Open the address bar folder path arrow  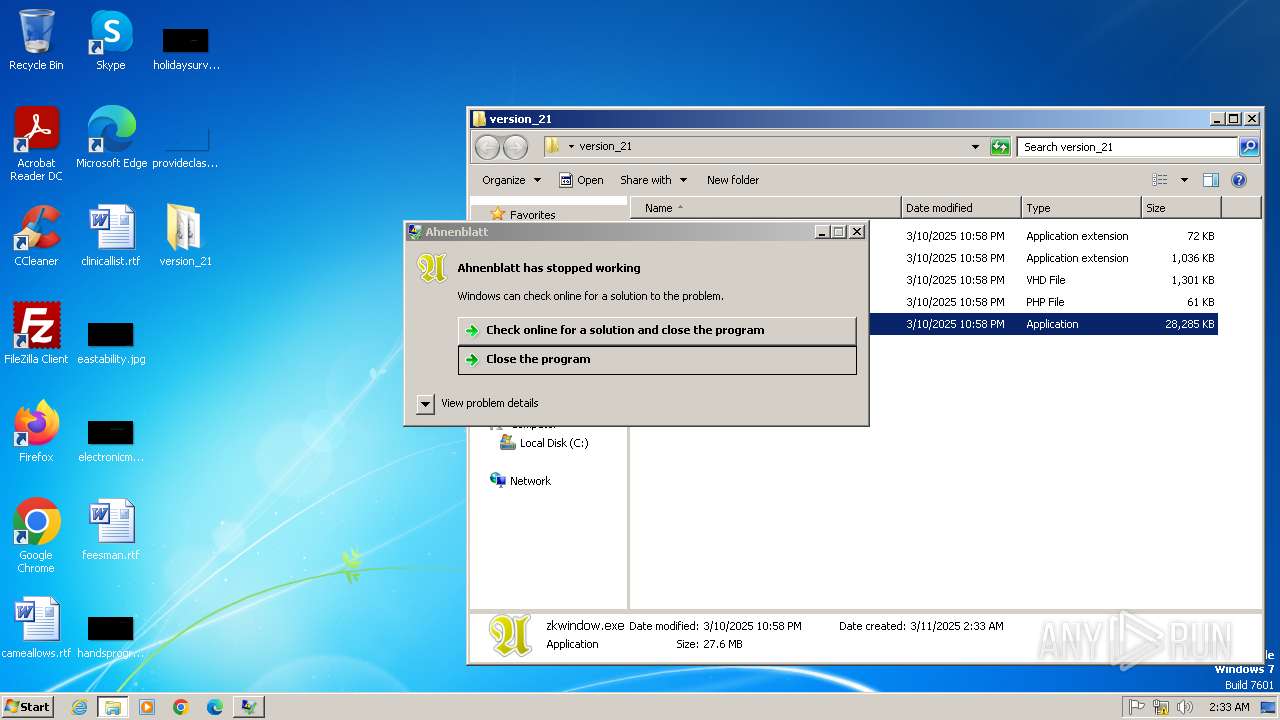click(571, 146)
